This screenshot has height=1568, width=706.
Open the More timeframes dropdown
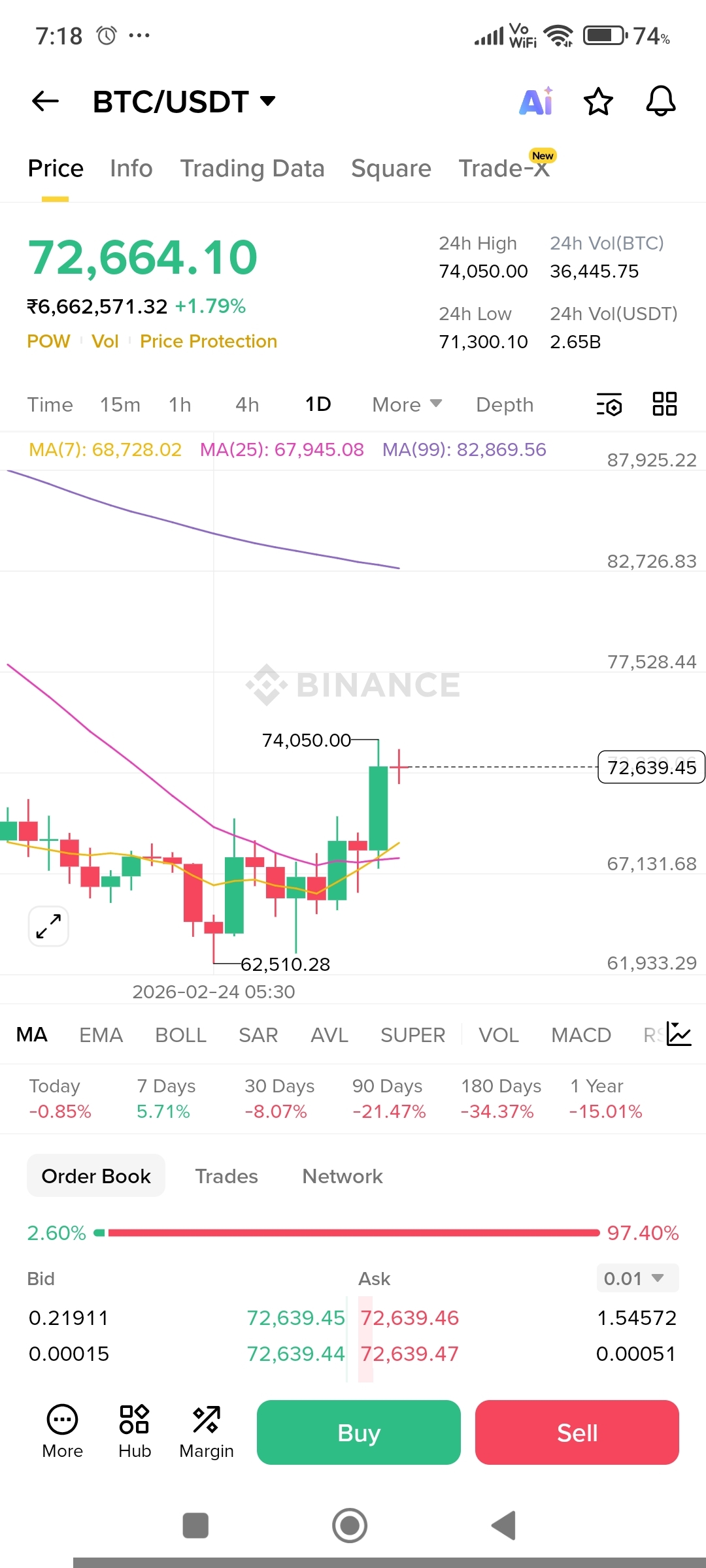pyautogui.click(x=407, y=404)
